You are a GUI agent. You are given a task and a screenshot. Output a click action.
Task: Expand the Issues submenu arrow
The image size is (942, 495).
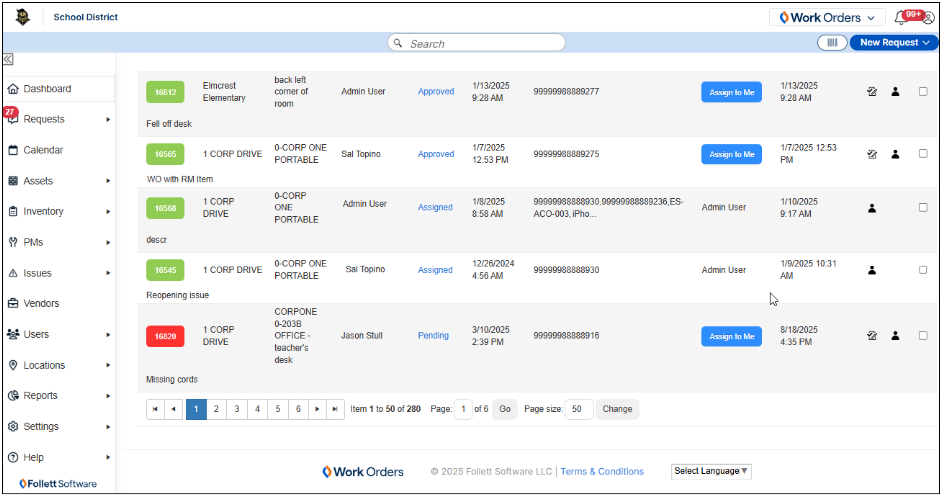pyautogui.click(x=108, y=273)
